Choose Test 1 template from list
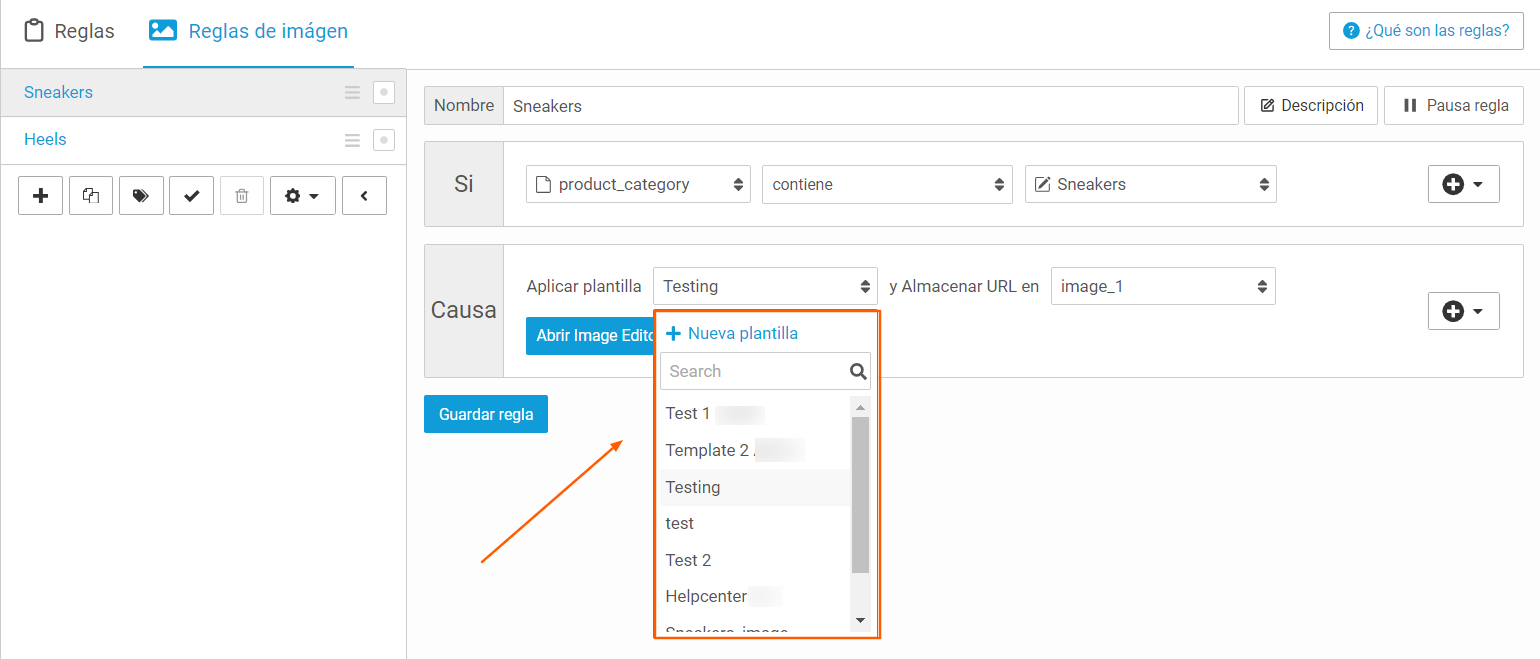Viewport: 1540px width, 659px height. 755,413
